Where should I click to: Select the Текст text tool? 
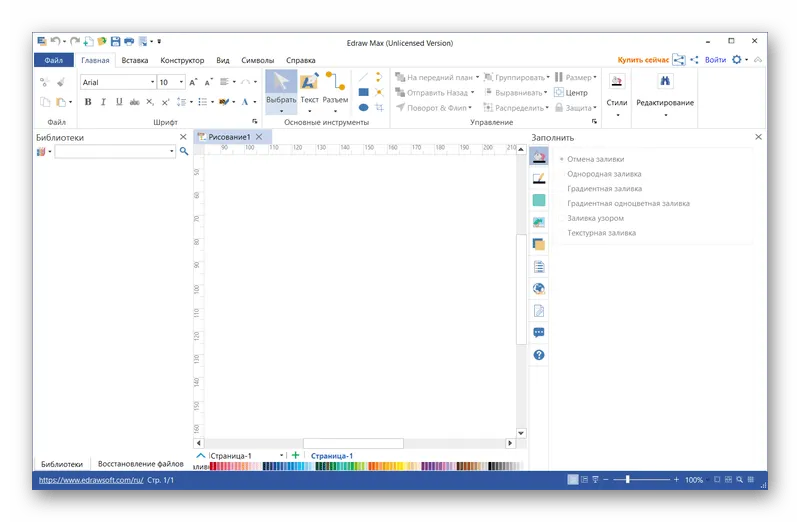coord(309,92)
